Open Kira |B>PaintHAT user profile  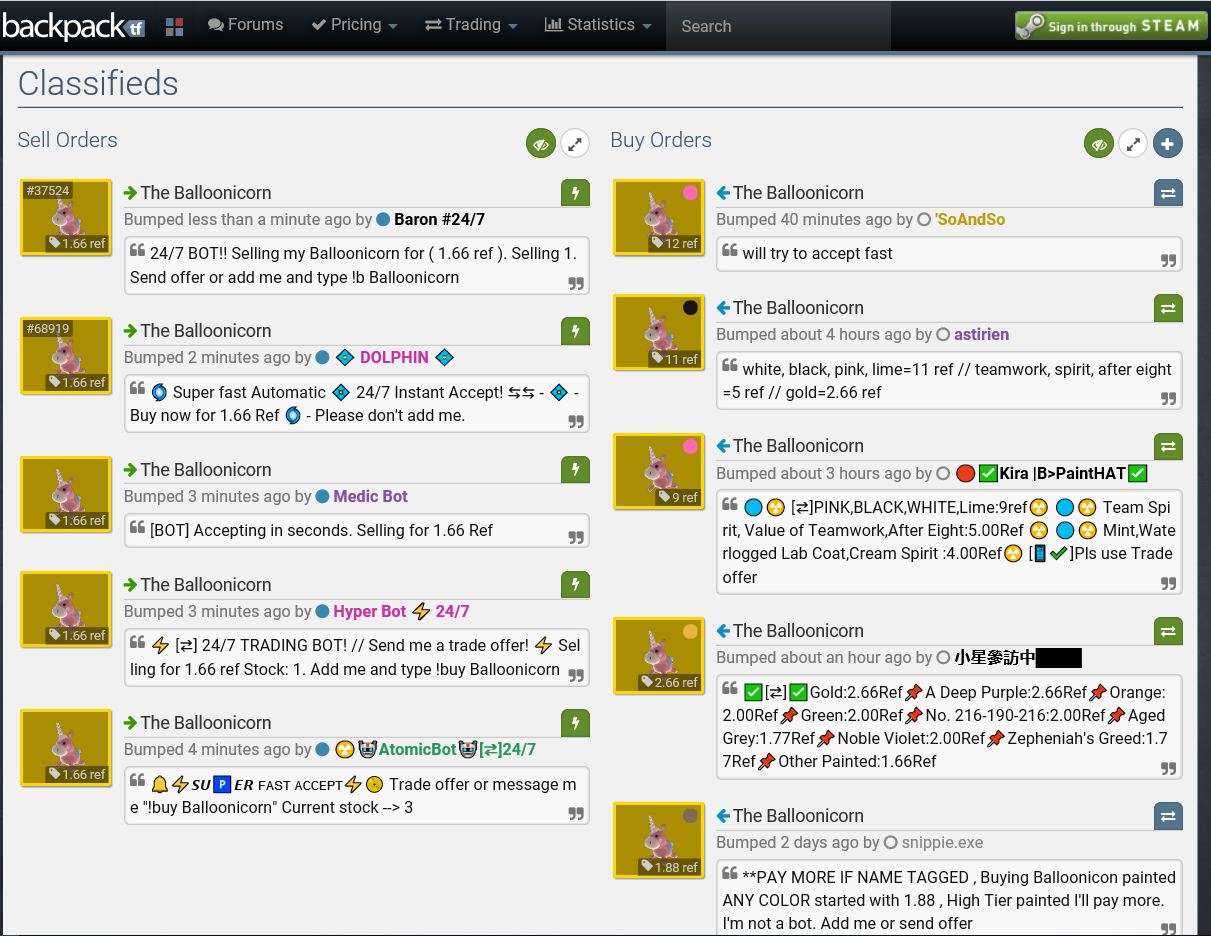click(1051, 473)
